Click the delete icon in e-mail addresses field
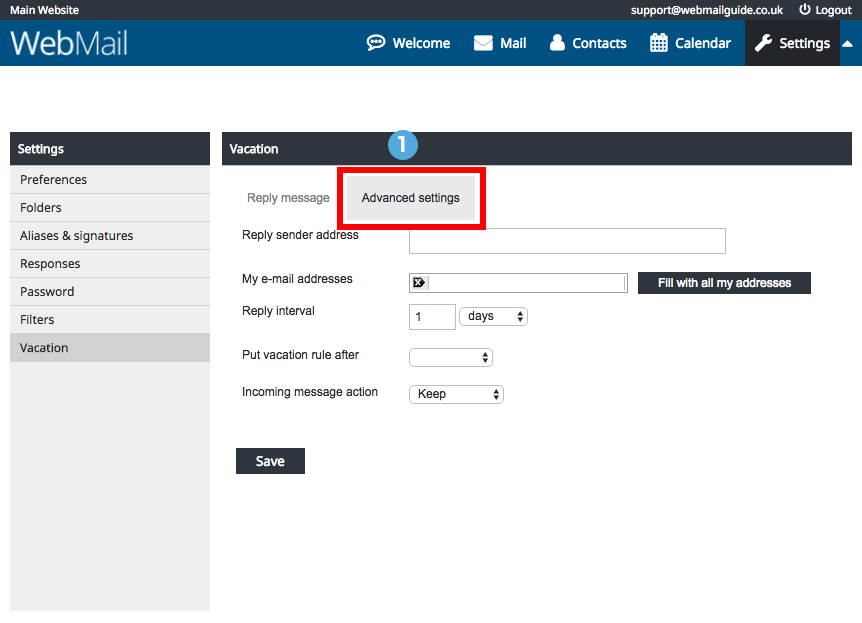 point(419,283)
